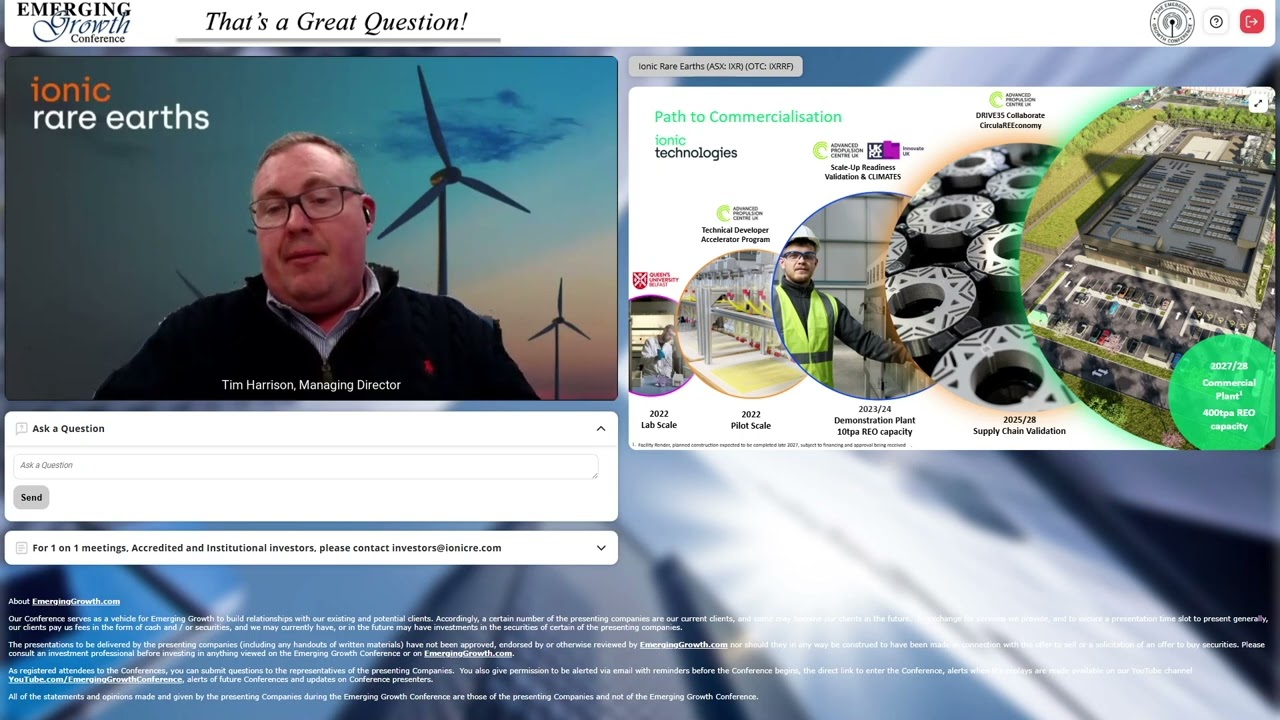Open the Emerging Growth Conference round badge

click(x=1172, y=22)
